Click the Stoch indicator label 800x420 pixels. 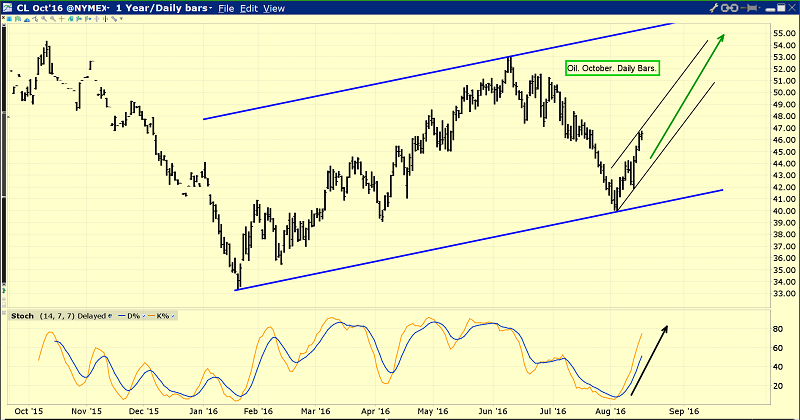[22, 316]
